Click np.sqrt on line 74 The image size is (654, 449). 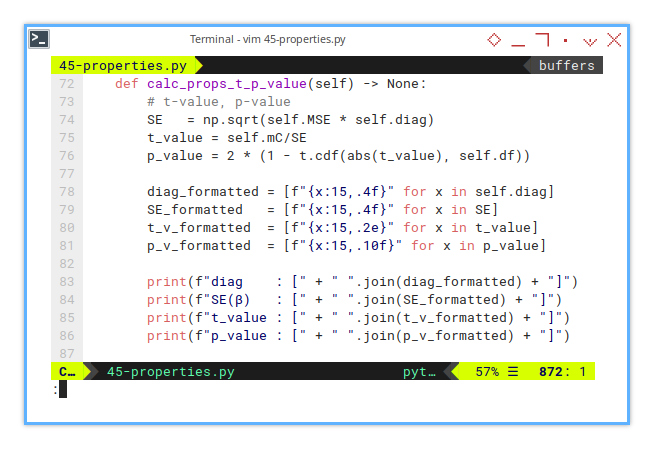tap(231, 120)
